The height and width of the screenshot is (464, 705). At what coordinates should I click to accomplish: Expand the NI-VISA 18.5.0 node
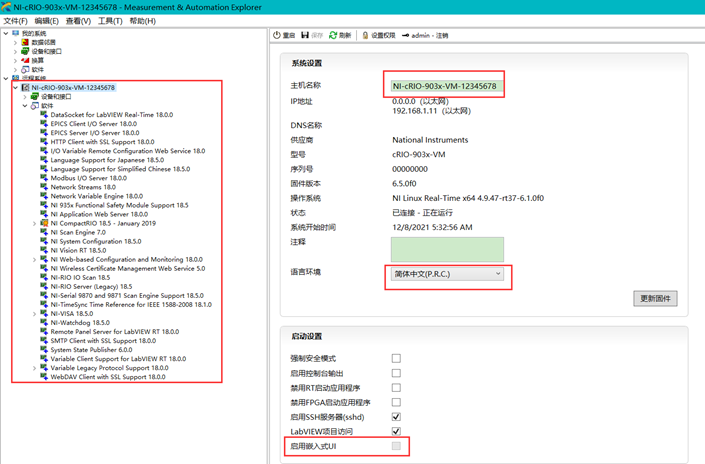click(34, 314)
